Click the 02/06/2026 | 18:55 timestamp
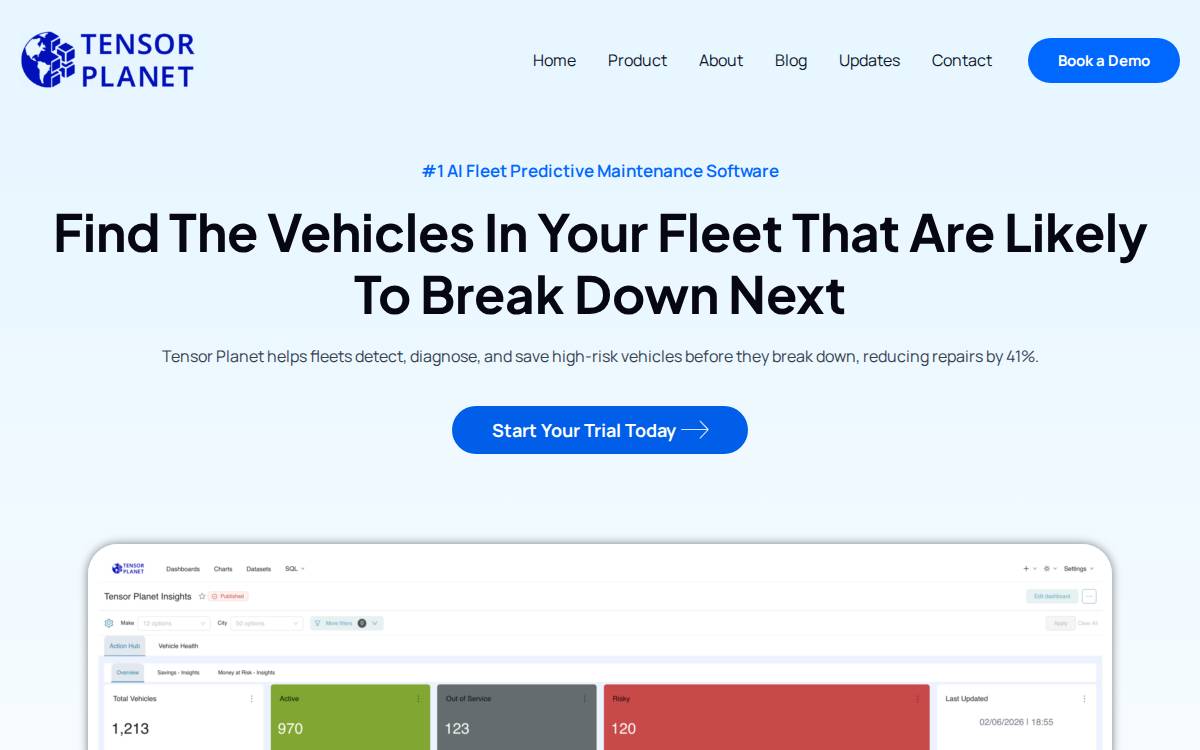The height and width of the screenshot is (750, 1200). click(1016, 722)
